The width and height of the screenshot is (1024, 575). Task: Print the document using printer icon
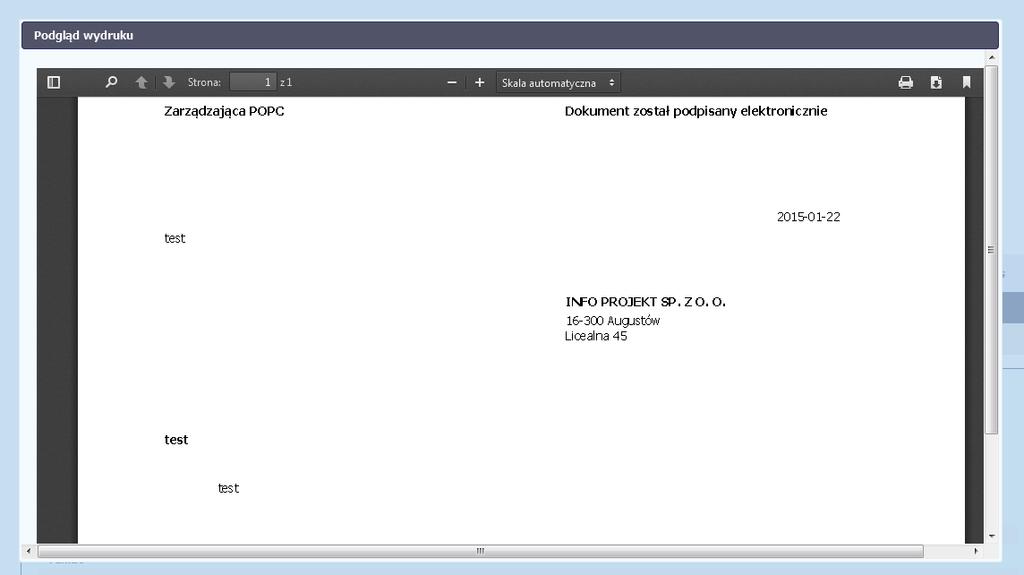905,82
